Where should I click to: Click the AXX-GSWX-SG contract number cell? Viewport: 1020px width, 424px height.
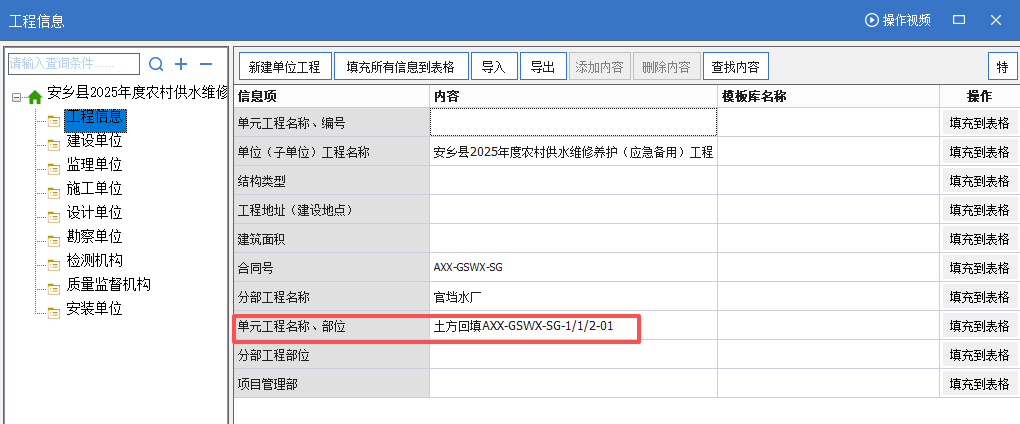click(573, 267)
